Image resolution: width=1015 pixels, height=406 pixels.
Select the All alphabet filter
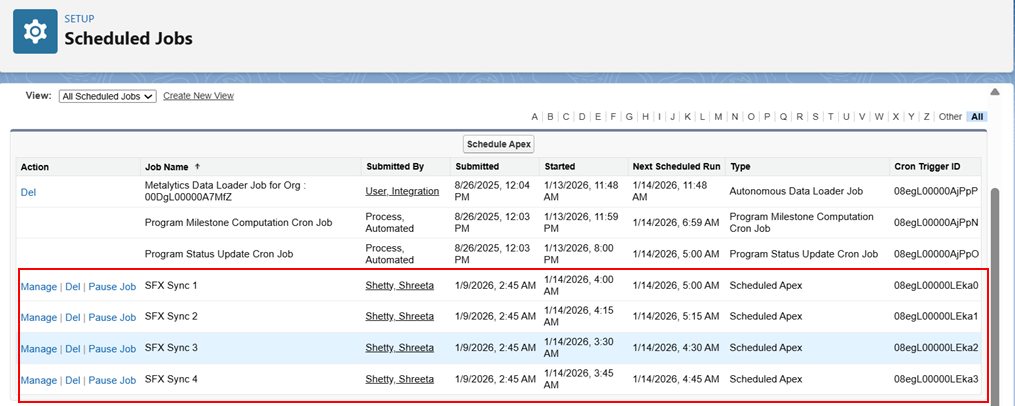977,117
